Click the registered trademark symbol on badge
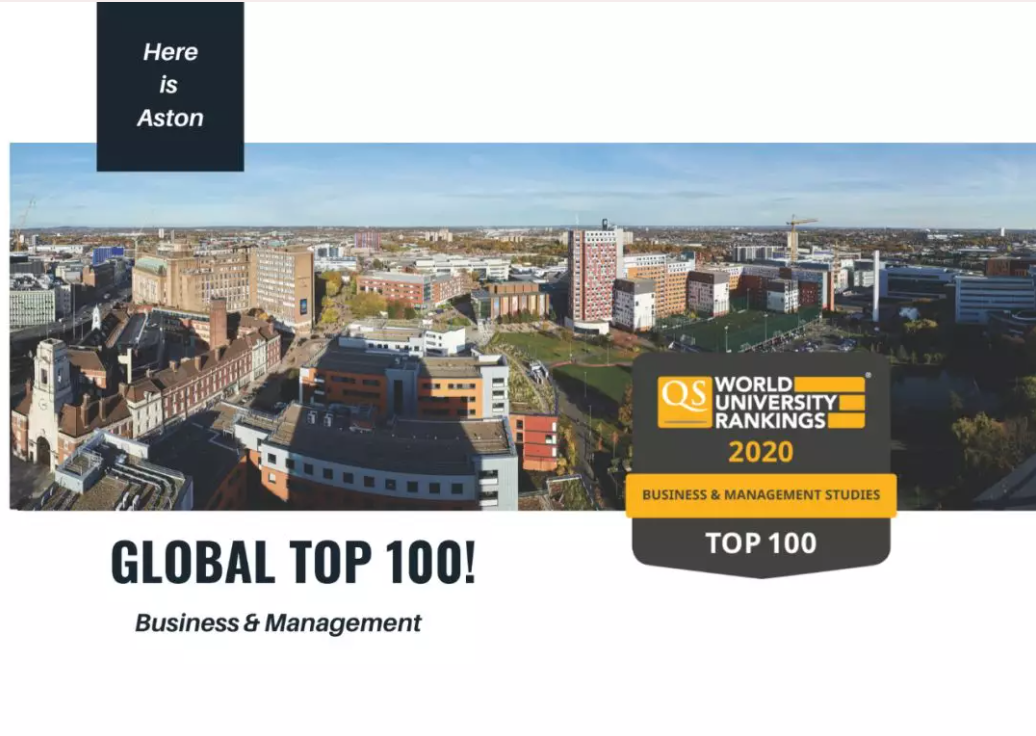 tap(867, 377)
